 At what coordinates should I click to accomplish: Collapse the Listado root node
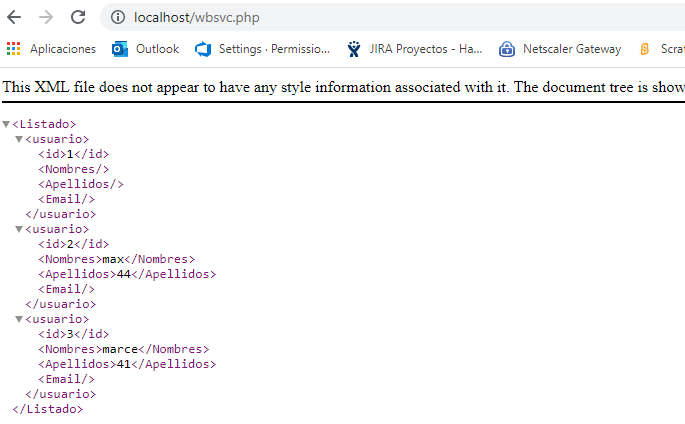(x=6, y=125)
